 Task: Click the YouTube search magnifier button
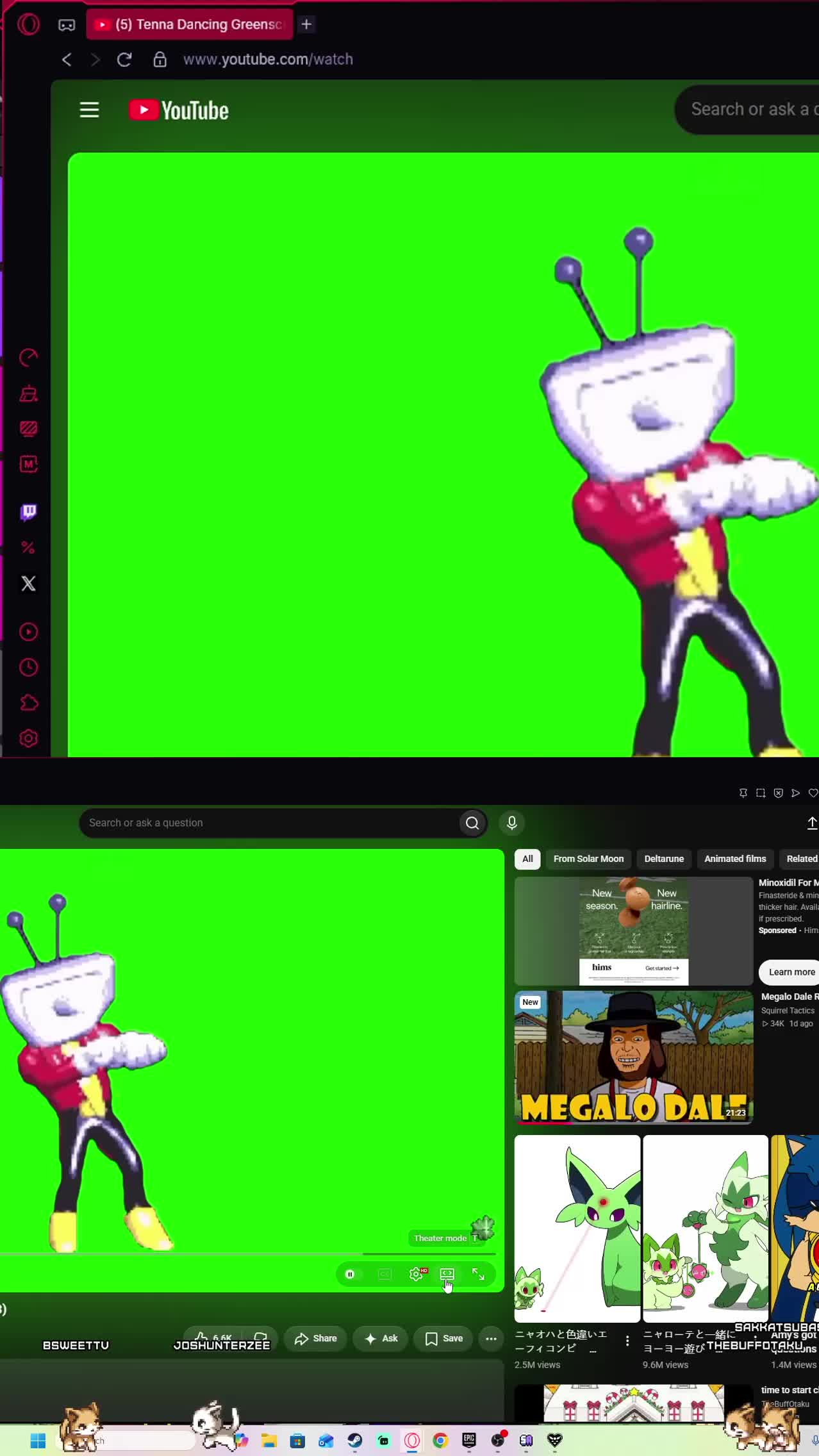tap(472, 823)
